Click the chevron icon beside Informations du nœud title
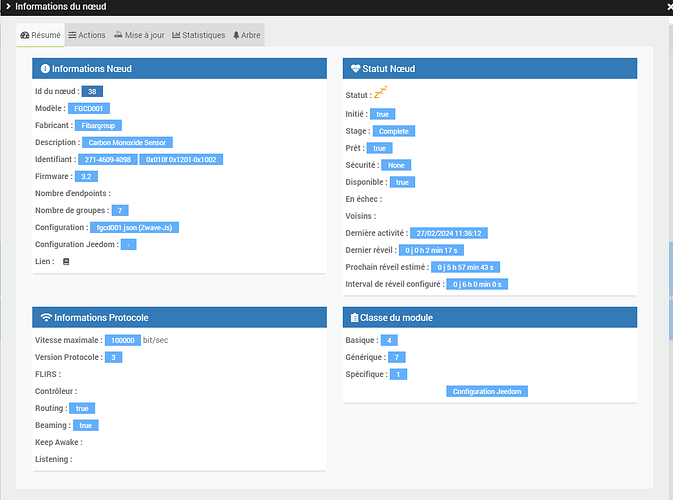The width and height of the screenshot is (673, 500). pos(8,6)
